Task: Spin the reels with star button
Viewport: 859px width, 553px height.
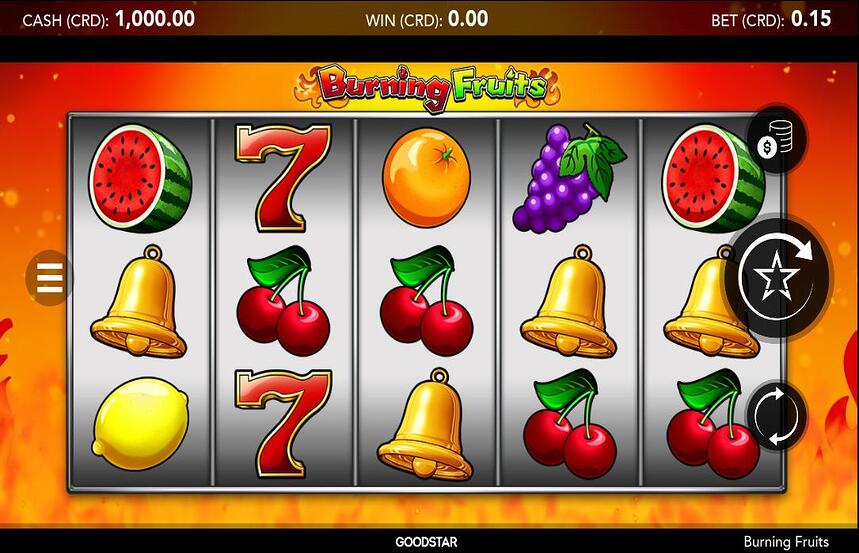Action: [778, 277]
